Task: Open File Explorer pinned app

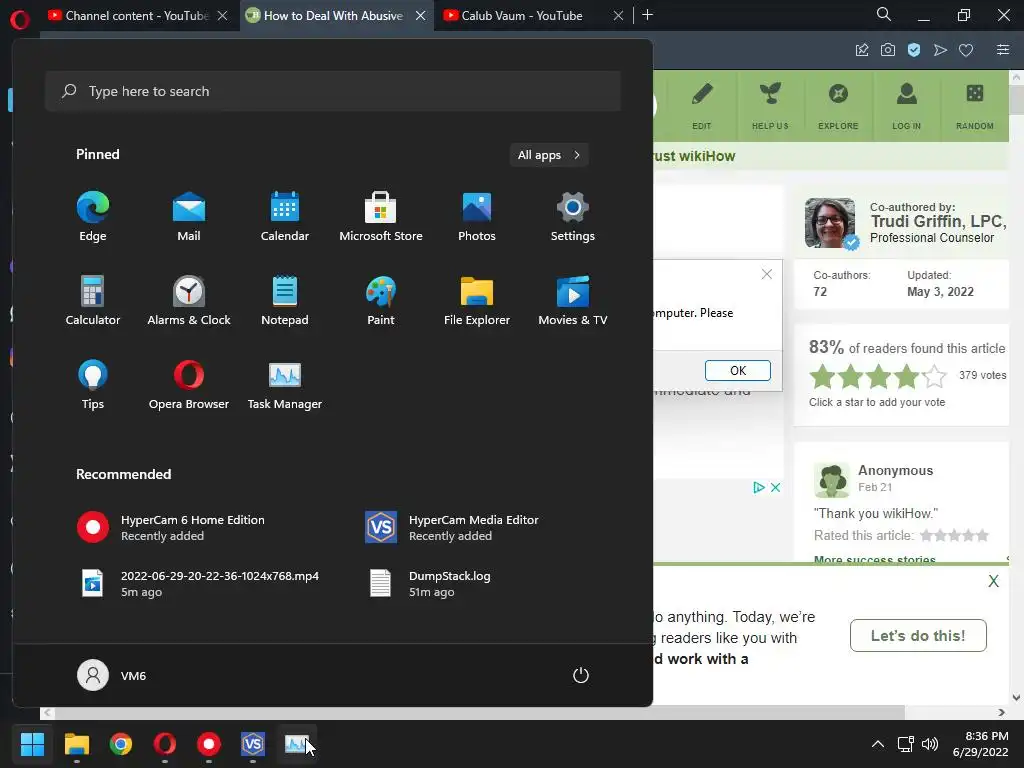Action: [477, 300]
